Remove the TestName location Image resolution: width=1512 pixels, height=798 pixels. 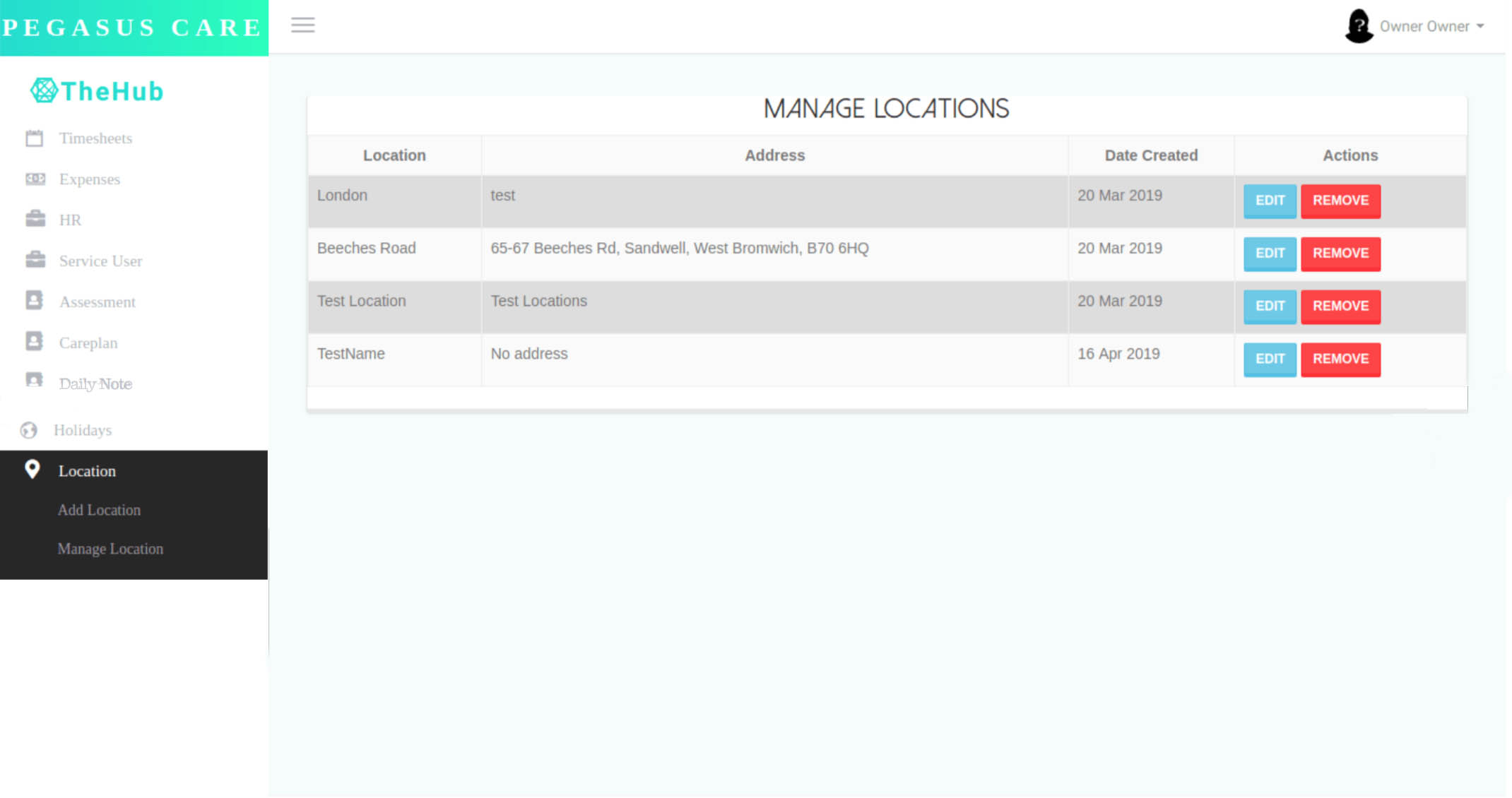pyautogui.click(x=1340, y=359)
